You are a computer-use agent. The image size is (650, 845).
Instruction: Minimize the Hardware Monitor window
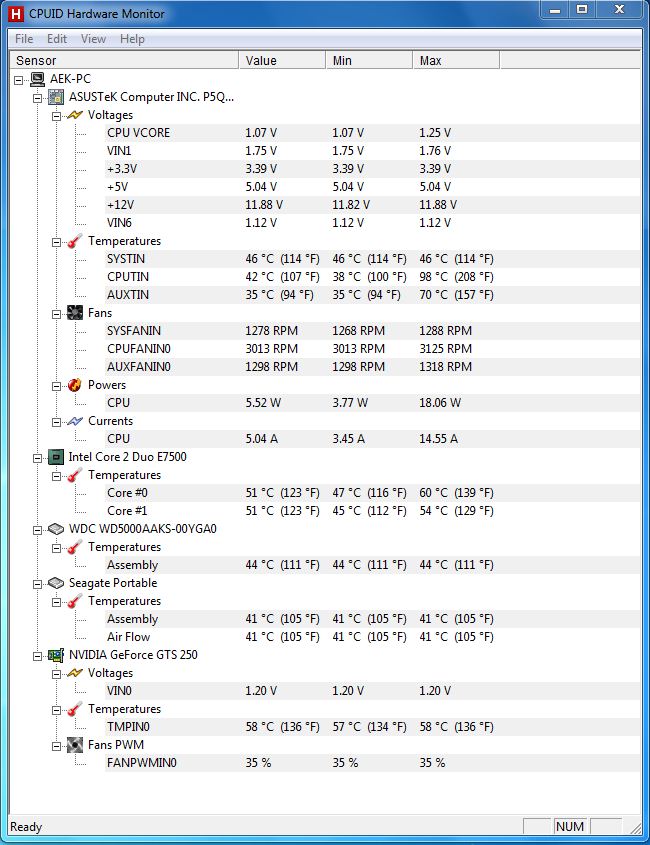coord(555,10)
